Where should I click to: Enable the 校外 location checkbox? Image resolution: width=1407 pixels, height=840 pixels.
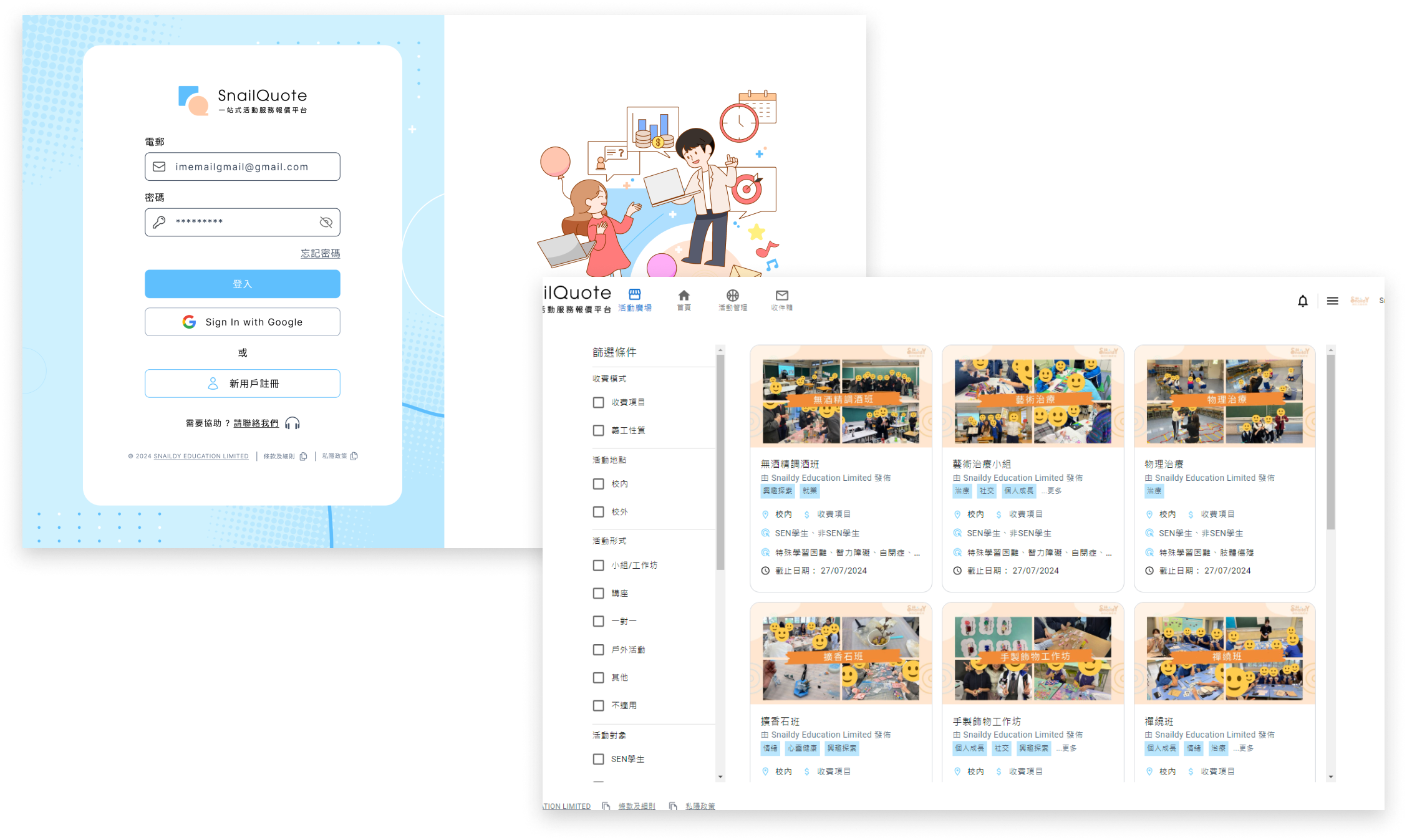click(x=598, y=512)
